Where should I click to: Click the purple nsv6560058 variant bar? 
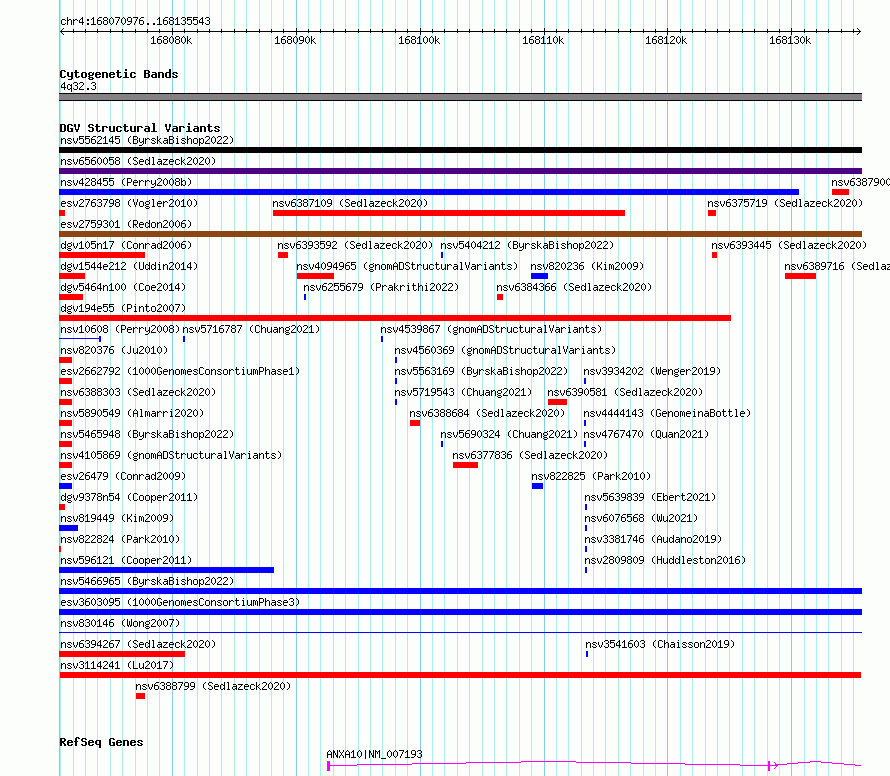[460, 171]
